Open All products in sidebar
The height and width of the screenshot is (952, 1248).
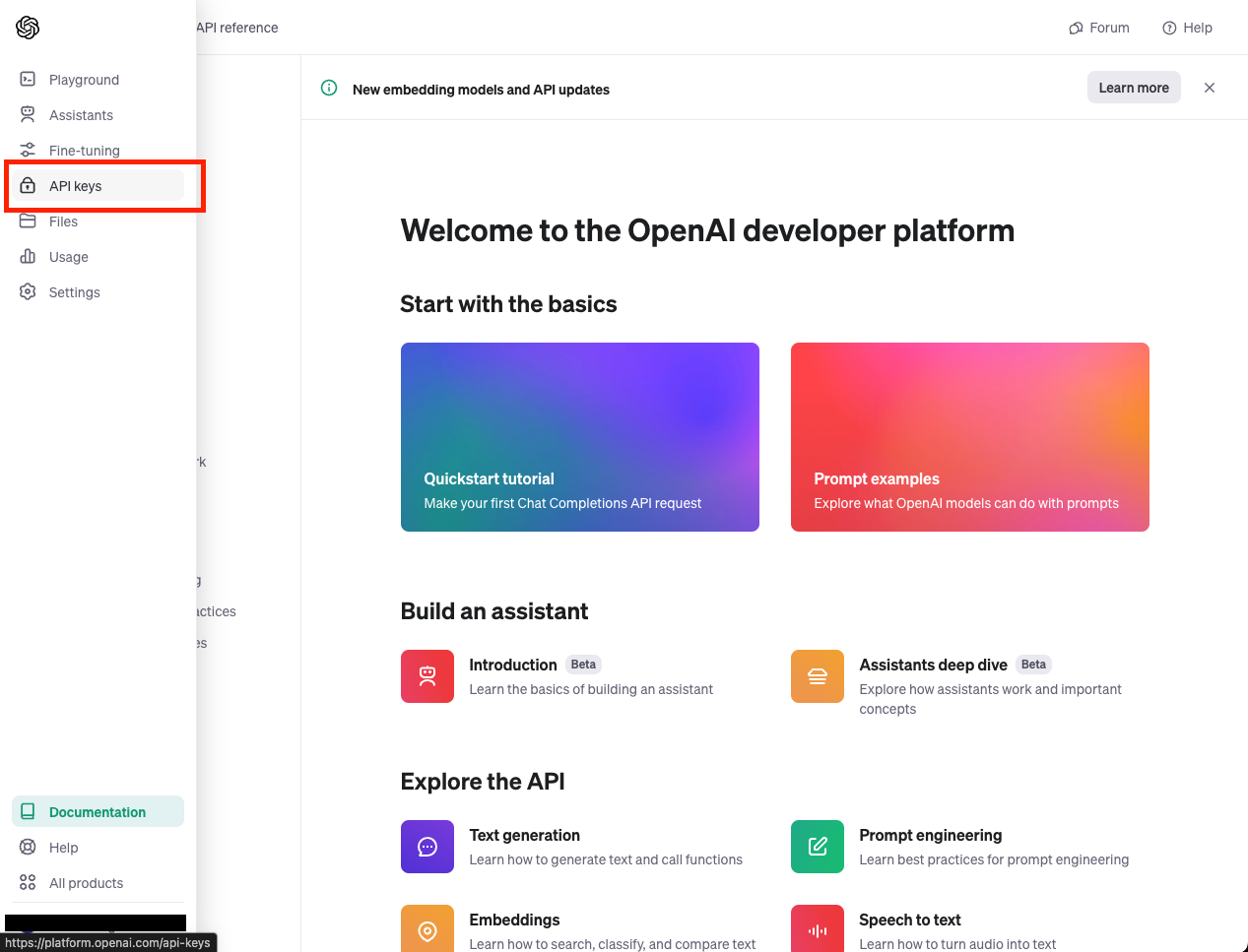(86, 883)
